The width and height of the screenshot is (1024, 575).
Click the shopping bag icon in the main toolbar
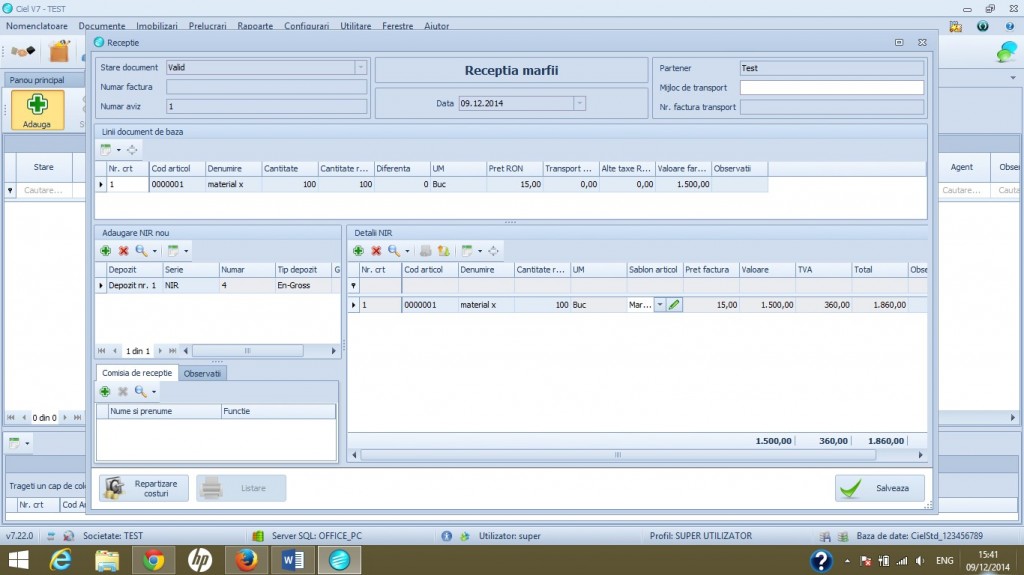point(59,51)
